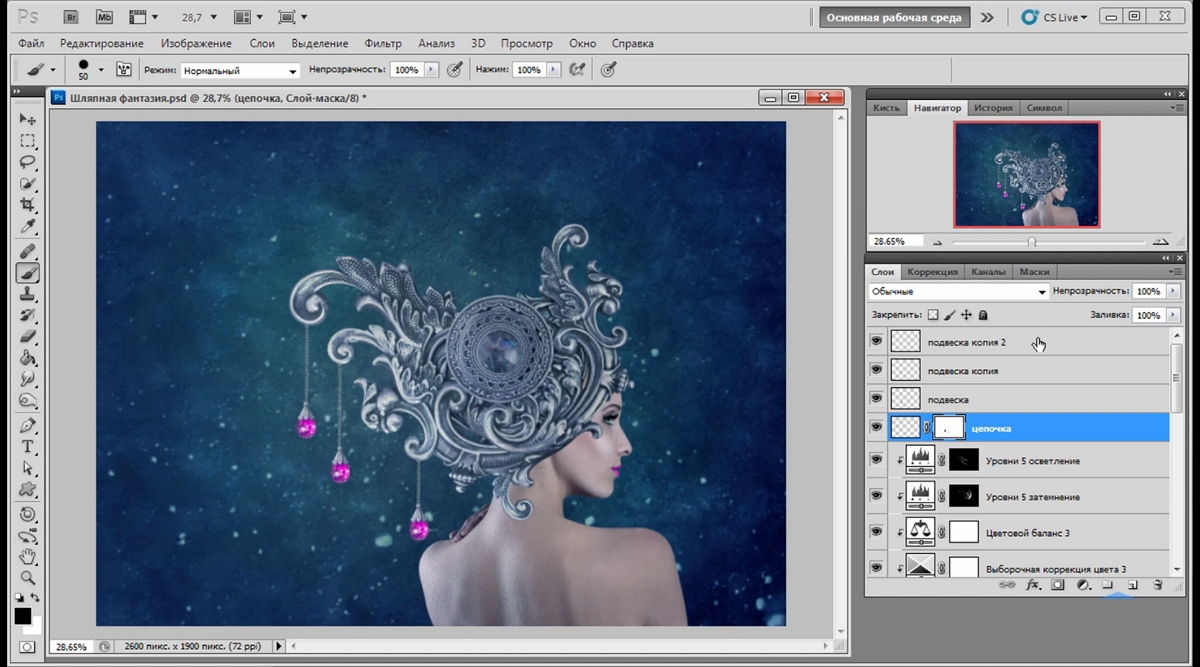Select the Move tool
The height and width of the screenshot is (667, 1200).
(x=28, y=119)
